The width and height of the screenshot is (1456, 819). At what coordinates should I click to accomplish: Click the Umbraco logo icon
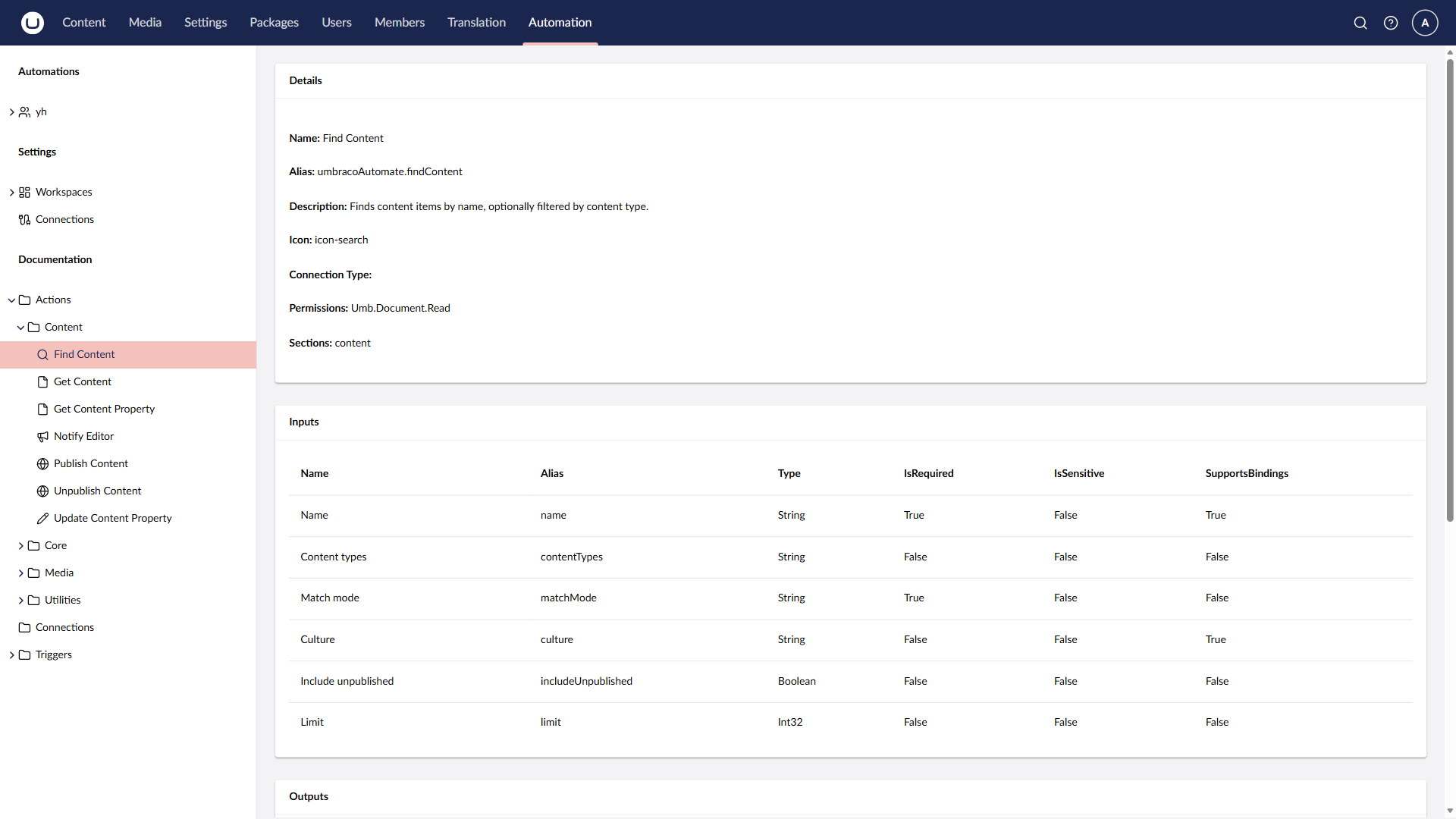coord(32,23)
